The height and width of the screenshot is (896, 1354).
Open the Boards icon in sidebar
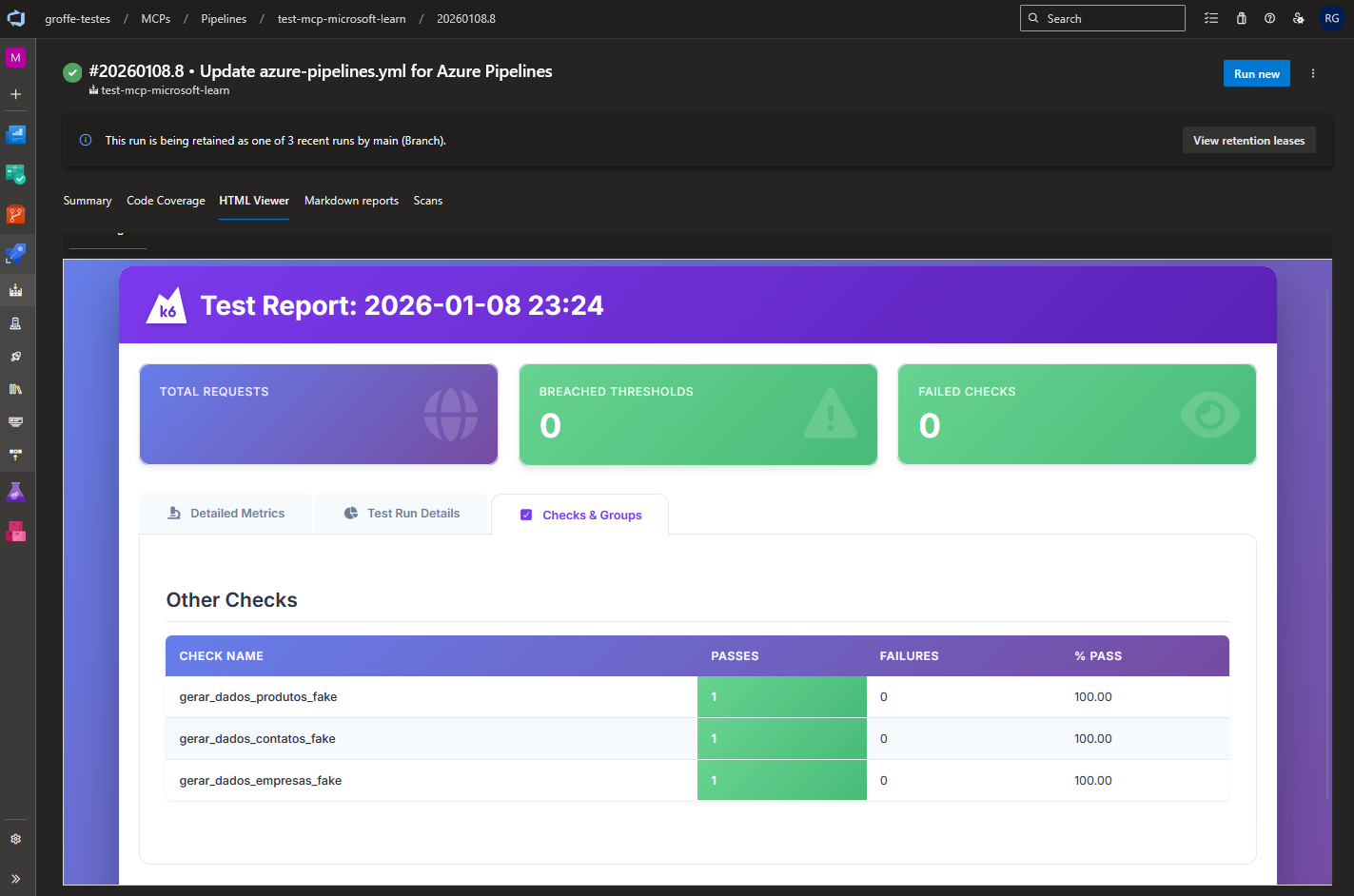(15, 174)
